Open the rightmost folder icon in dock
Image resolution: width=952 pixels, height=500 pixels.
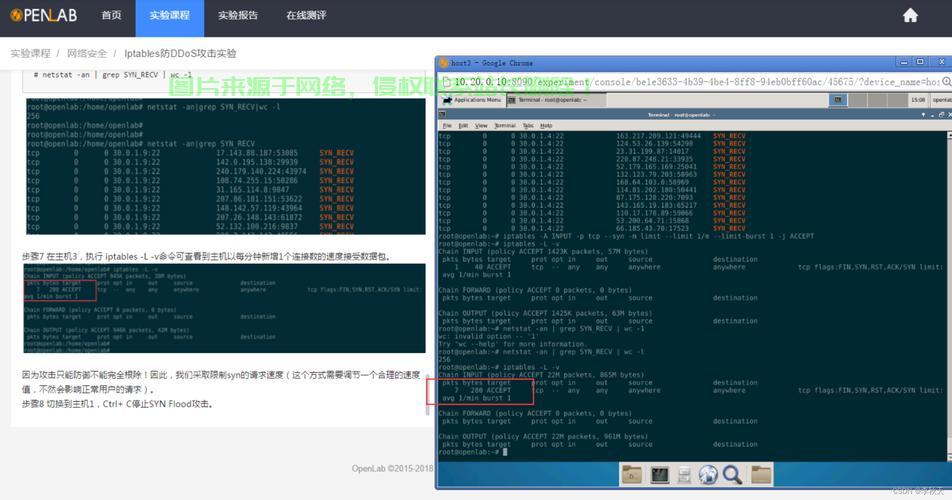tap(761, 475)
